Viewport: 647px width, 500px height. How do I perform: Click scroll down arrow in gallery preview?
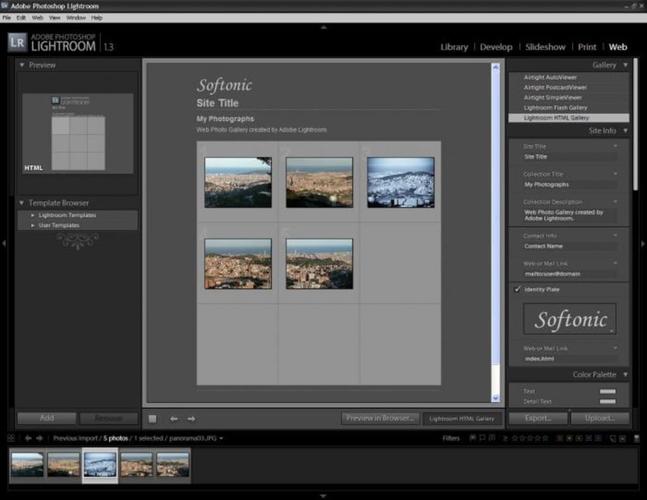[496, 398]
